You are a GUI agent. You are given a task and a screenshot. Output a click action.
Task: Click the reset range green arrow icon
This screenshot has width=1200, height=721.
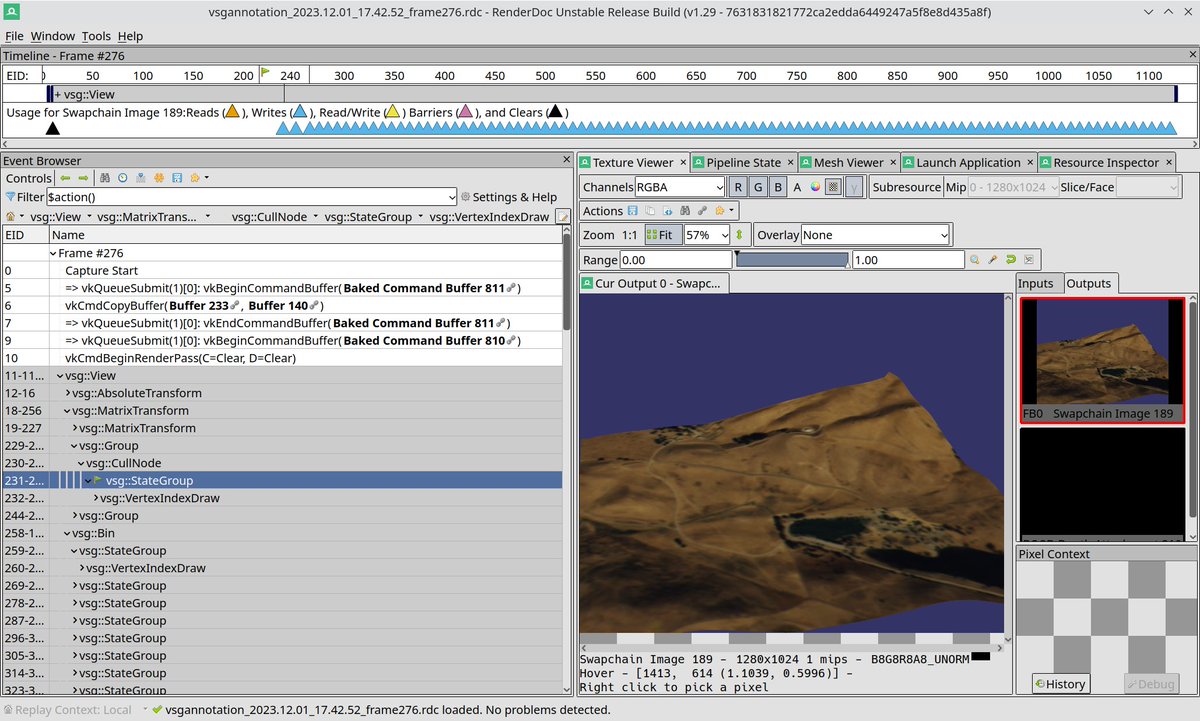click(1011, 260)
